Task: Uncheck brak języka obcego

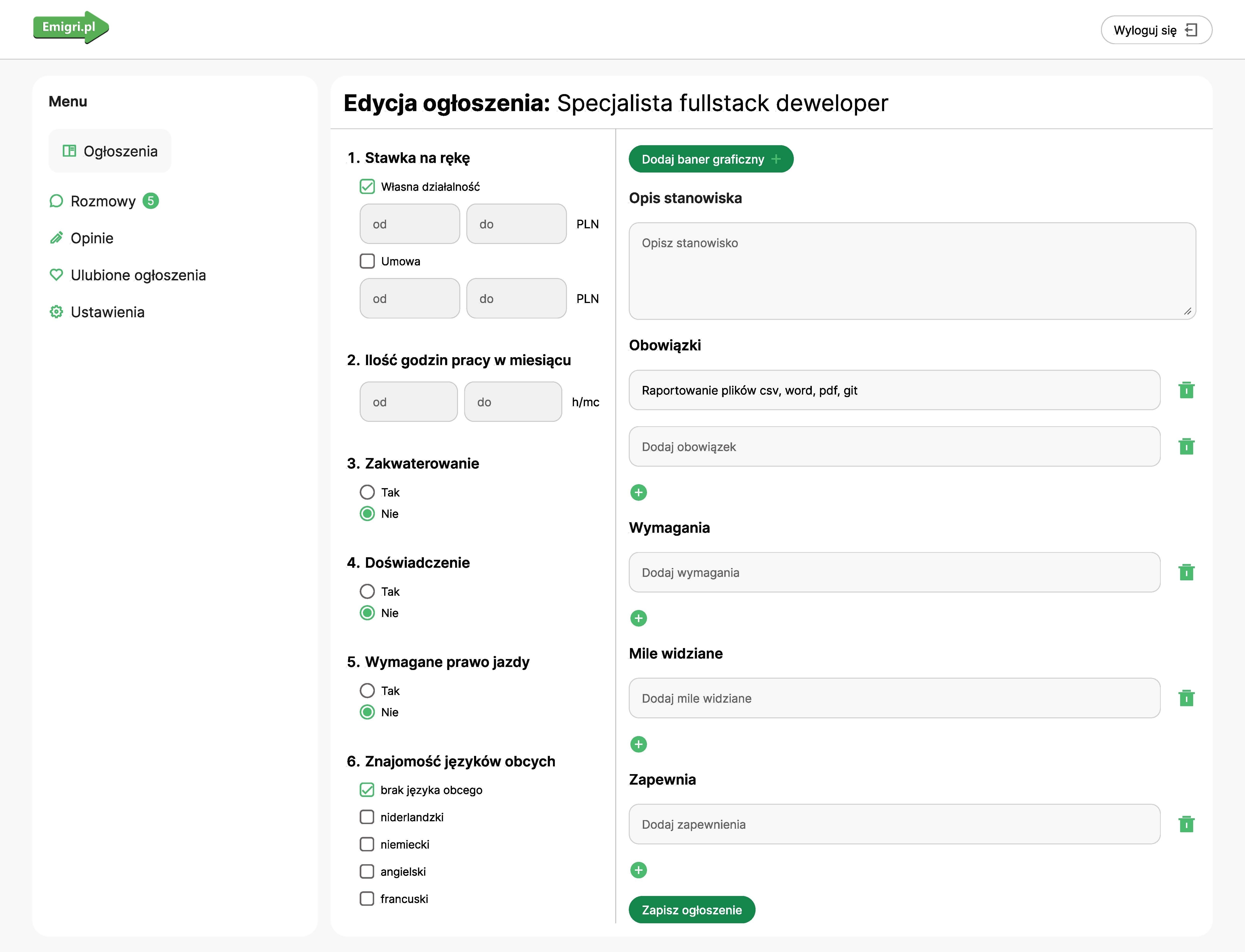Action: tap(367, 790)
